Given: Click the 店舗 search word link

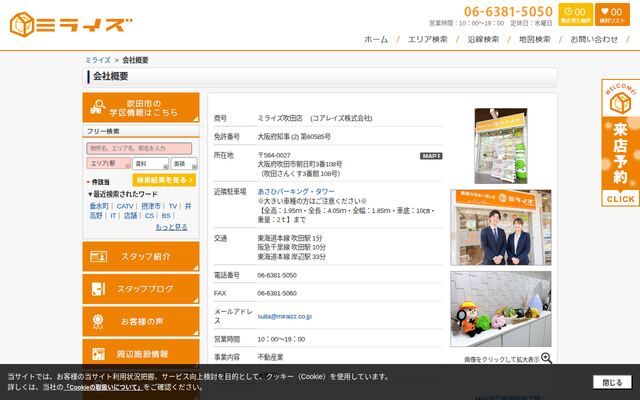Looking at the screenshot, I should coord(130,216).
